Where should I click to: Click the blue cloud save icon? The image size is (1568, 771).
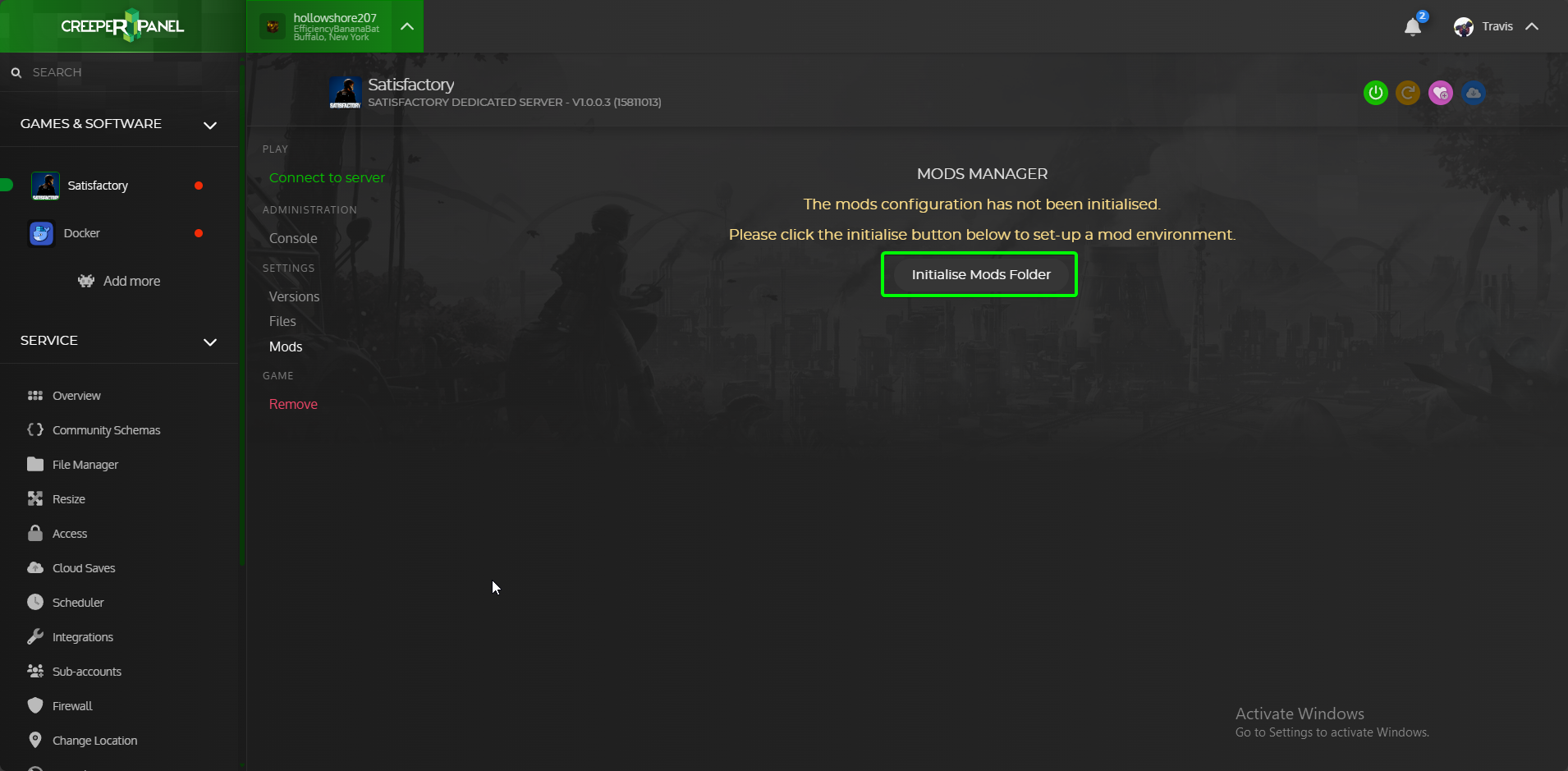click(x=1474, y=93)
